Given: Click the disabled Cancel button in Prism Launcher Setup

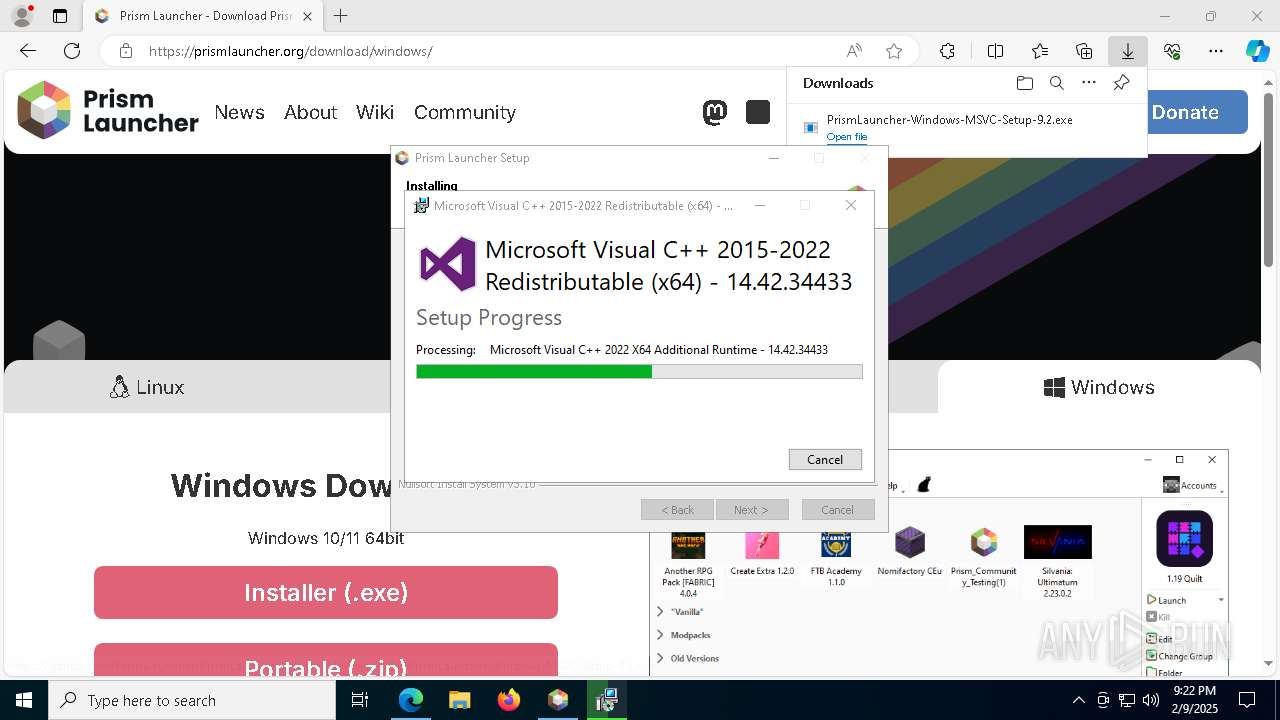Looking at the screenshot, I should 838,509.
